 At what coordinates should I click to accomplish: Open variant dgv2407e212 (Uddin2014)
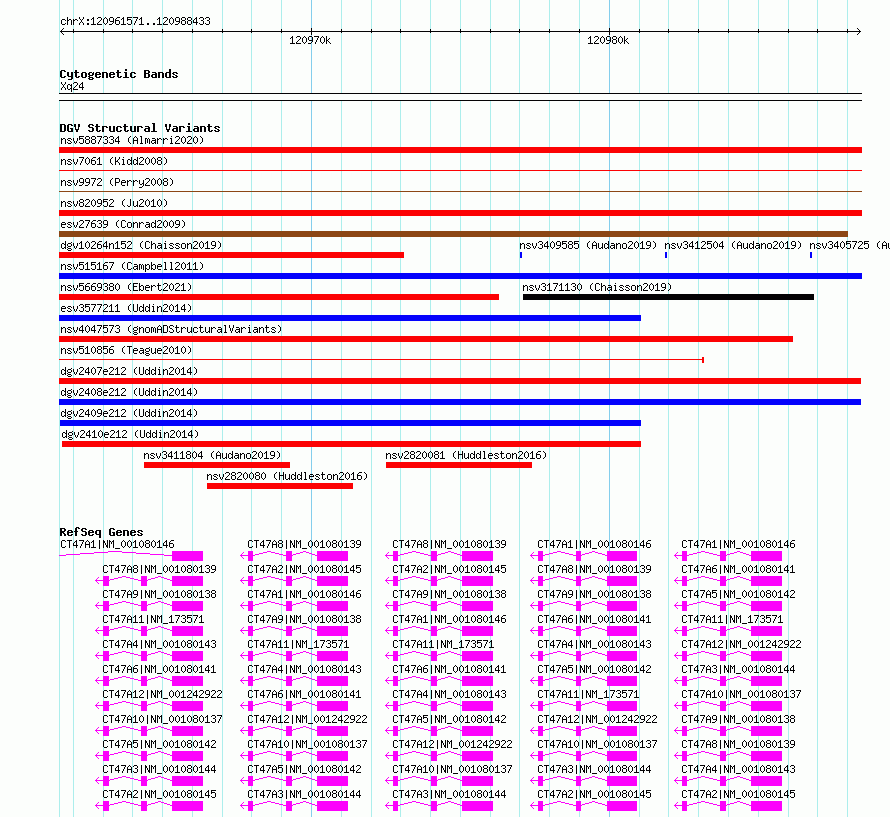460,381
